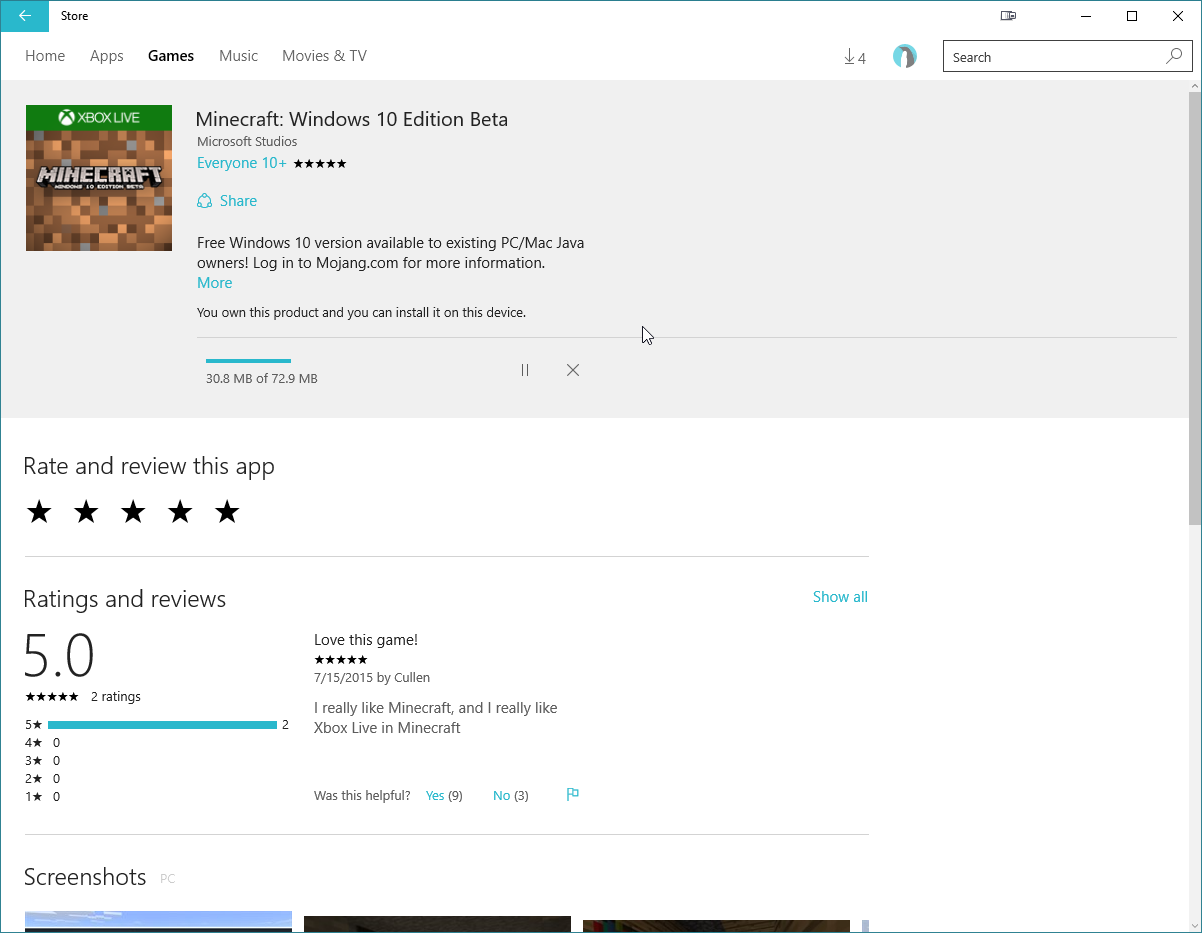Pause the Minecraft download
Image resolution: width=1202 pixels, height=933 pixels.
[x=525, y=370]
